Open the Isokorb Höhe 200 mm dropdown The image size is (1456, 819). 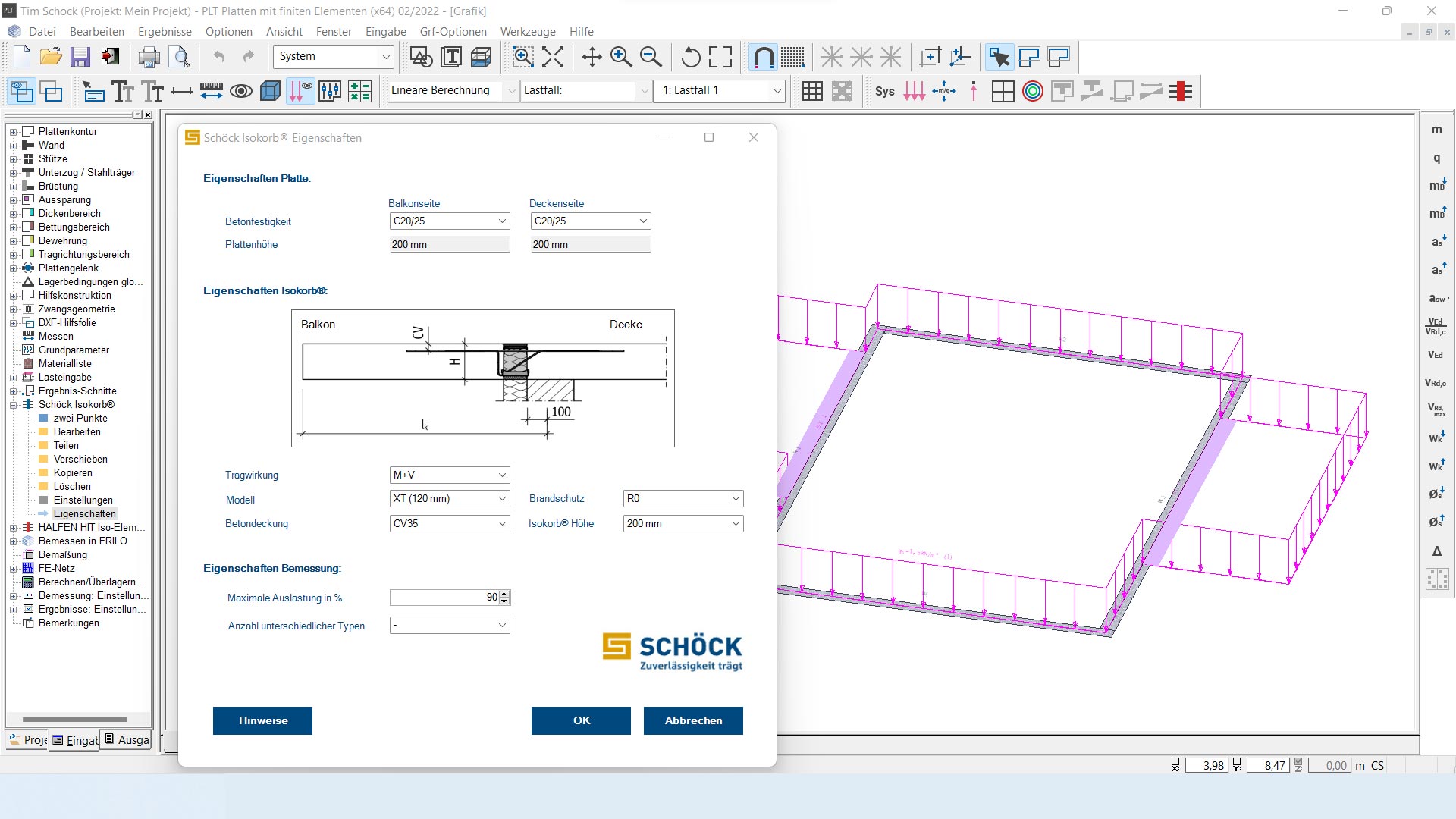(x=683, y=524)
